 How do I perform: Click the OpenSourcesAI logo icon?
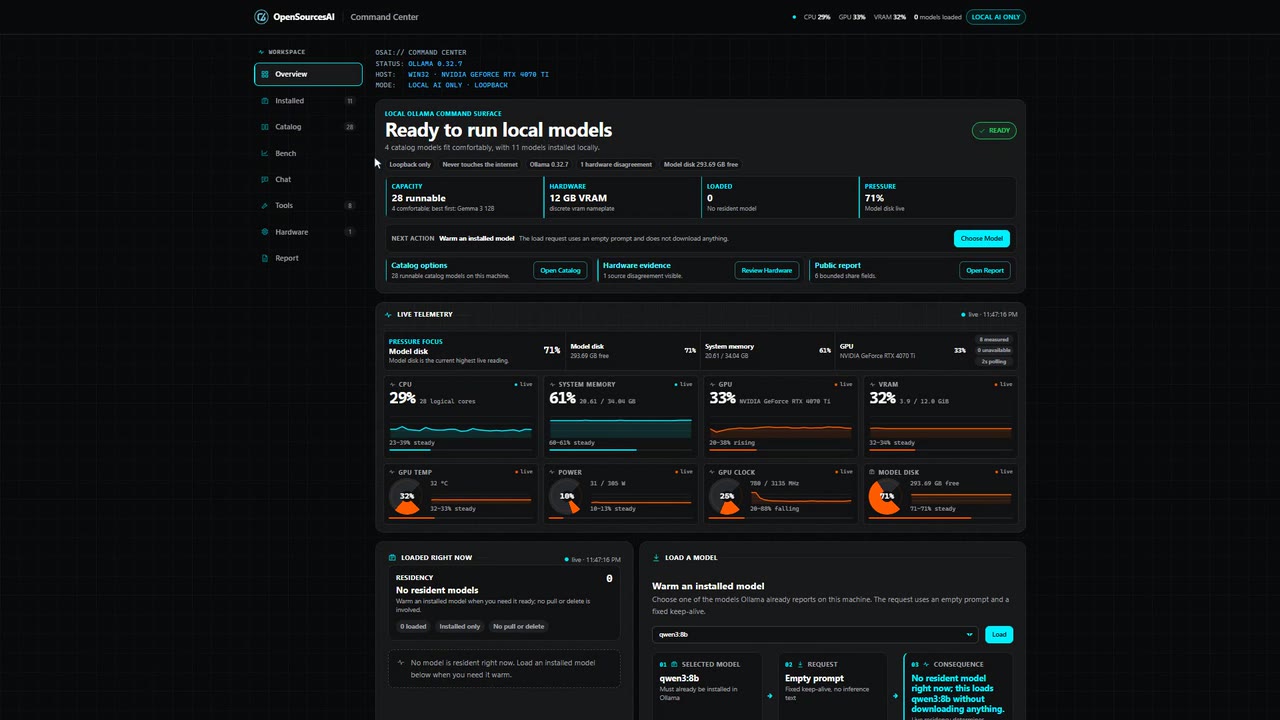click(x=261, y=17)
